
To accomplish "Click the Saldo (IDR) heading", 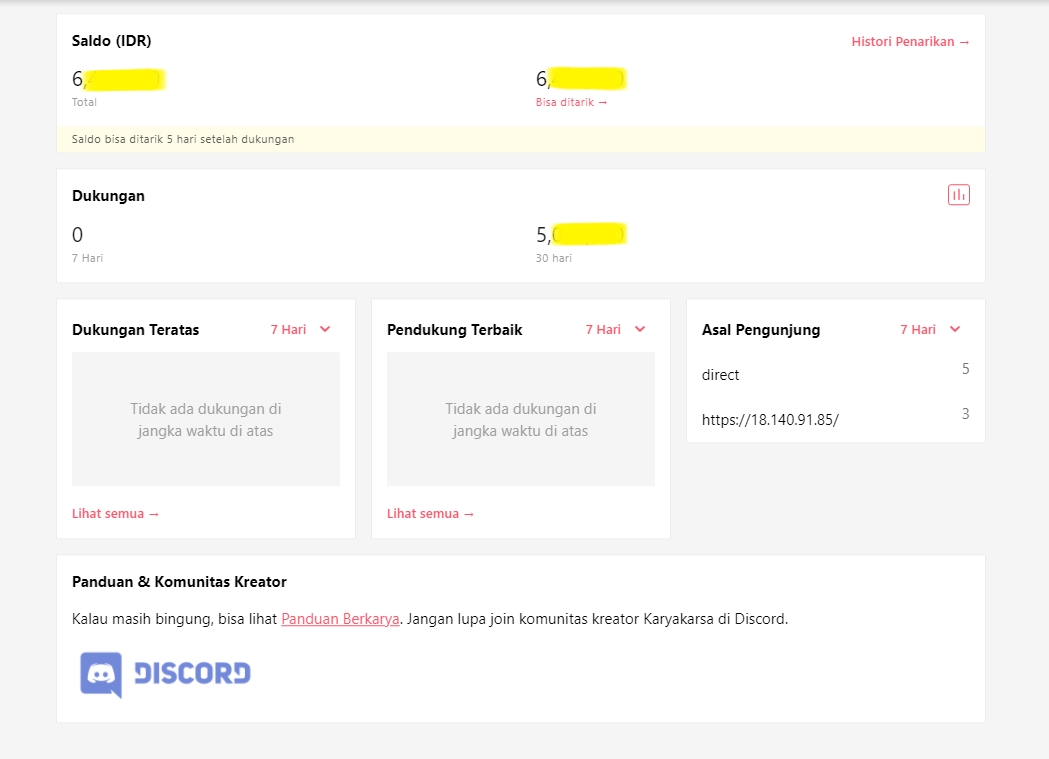I will [112, 41].
